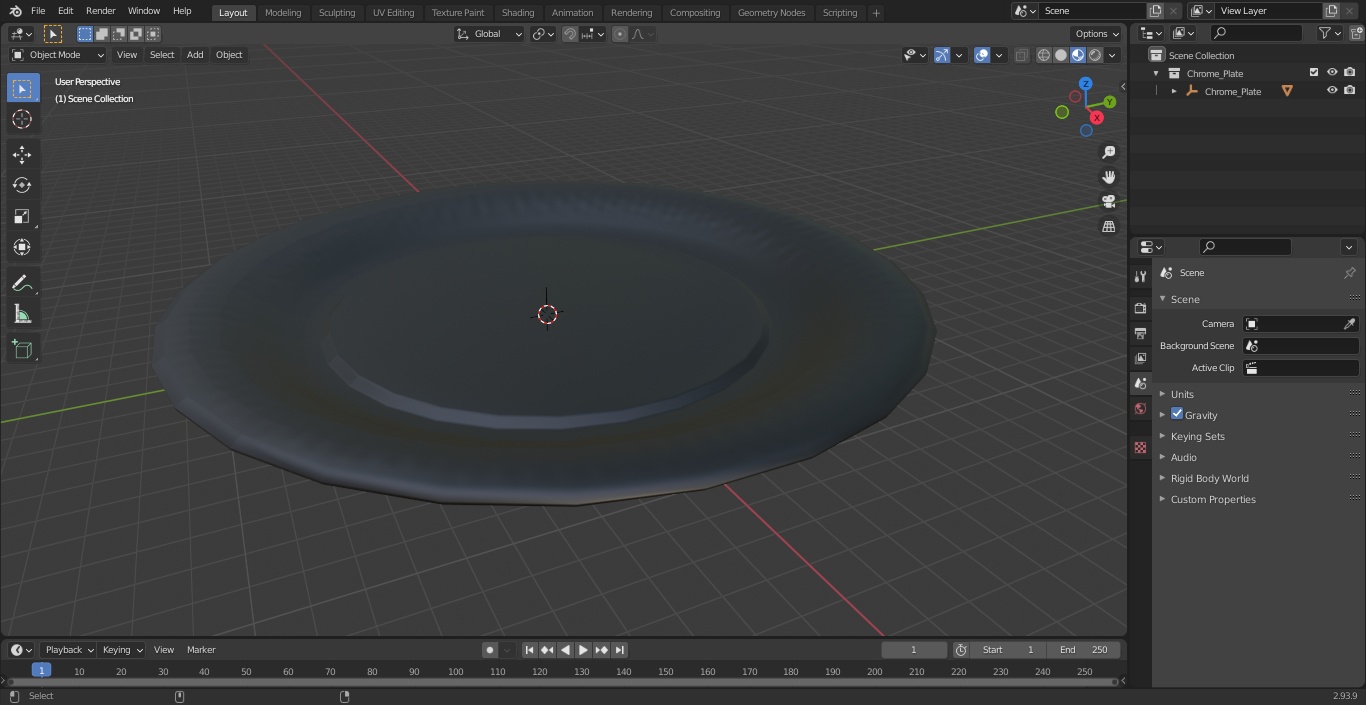Jump to the end frame

click(x=619, y=650)
